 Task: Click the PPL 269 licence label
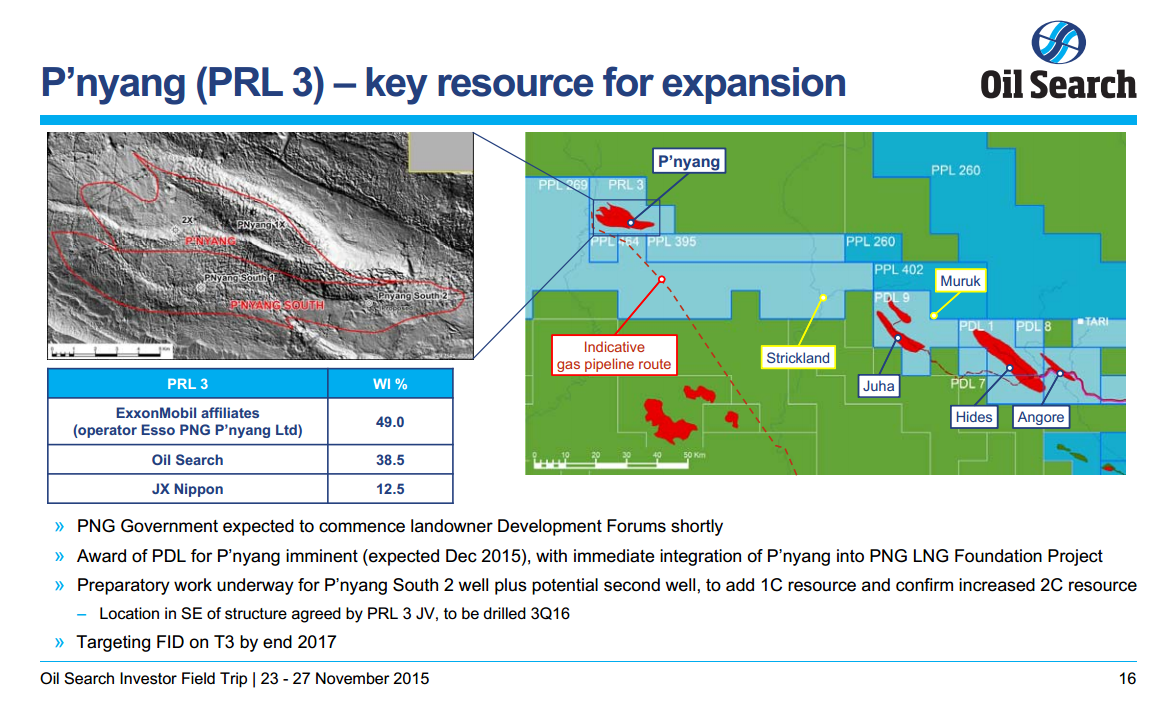[x=562, y=184]
